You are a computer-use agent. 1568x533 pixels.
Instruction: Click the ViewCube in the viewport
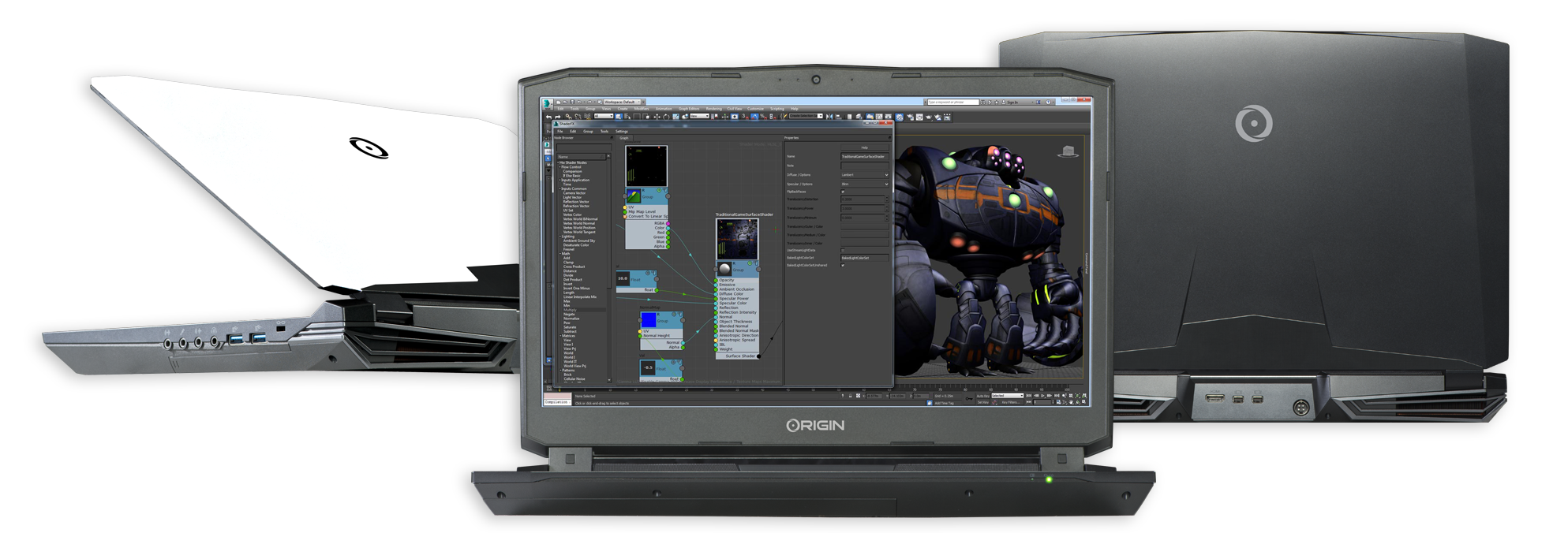(x=1068, y=151)
